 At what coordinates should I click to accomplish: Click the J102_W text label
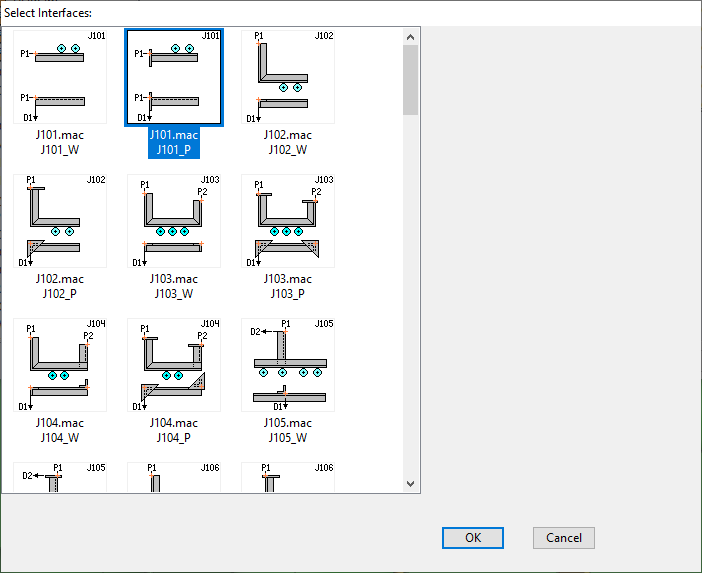point(288,151)
